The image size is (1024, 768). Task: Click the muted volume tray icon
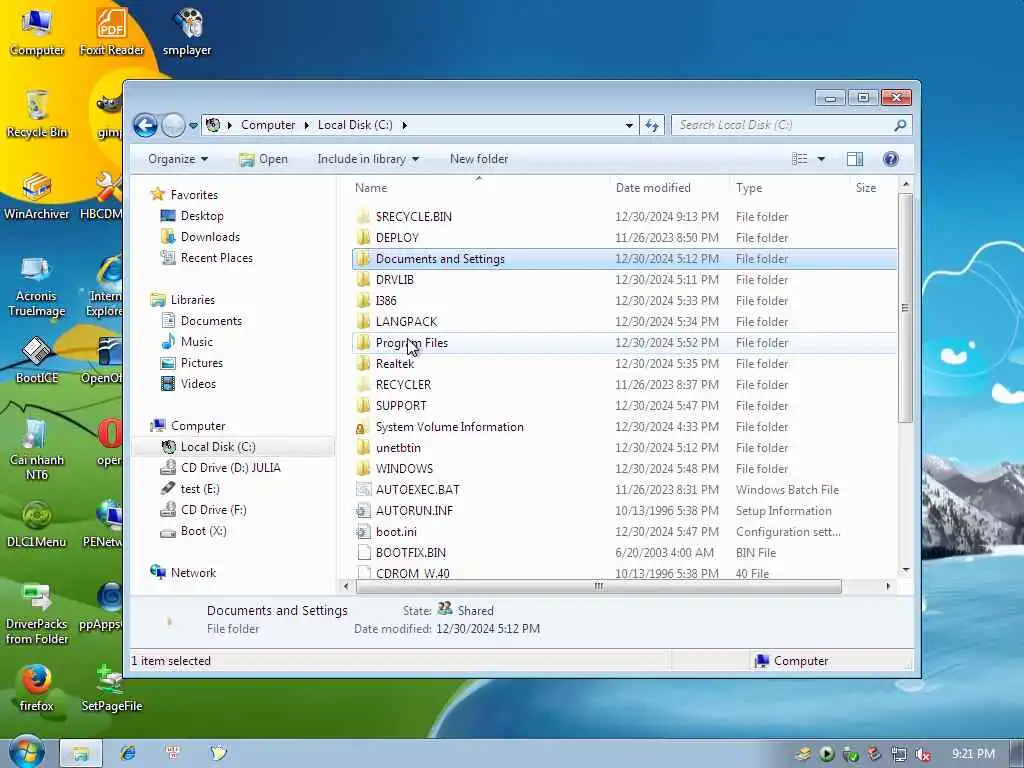click(x=923, y=754)
